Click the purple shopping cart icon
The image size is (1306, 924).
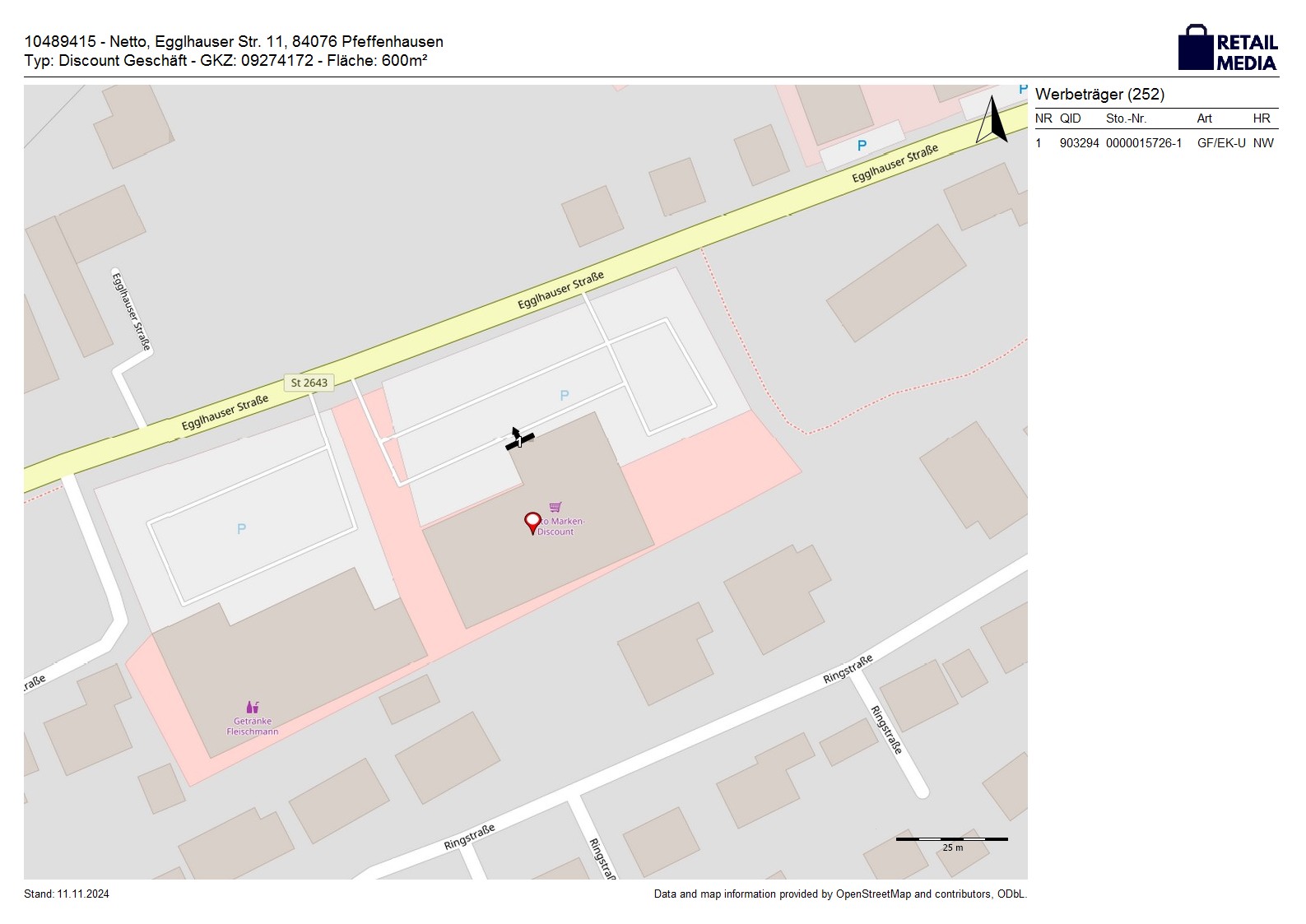pyautogui.click(x=555, y=507)
